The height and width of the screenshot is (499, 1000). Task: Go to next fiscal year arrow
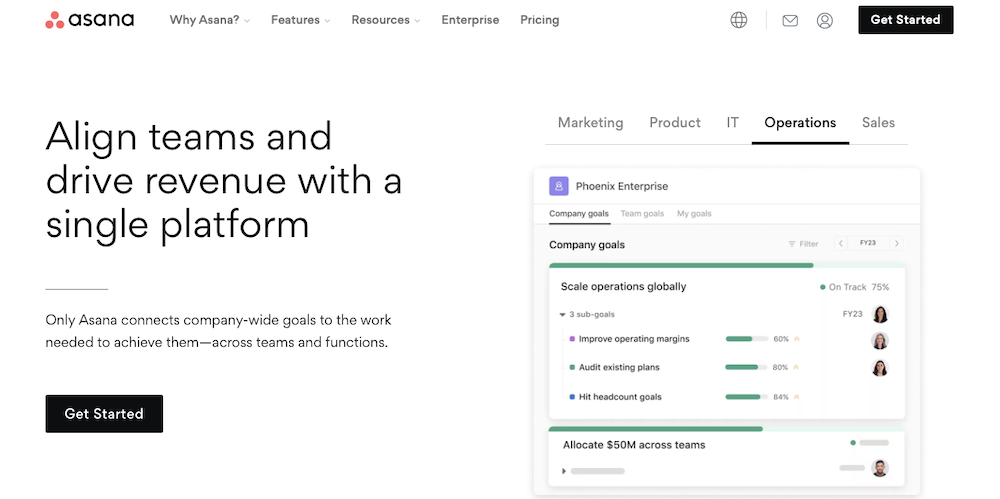coord(896,244)
